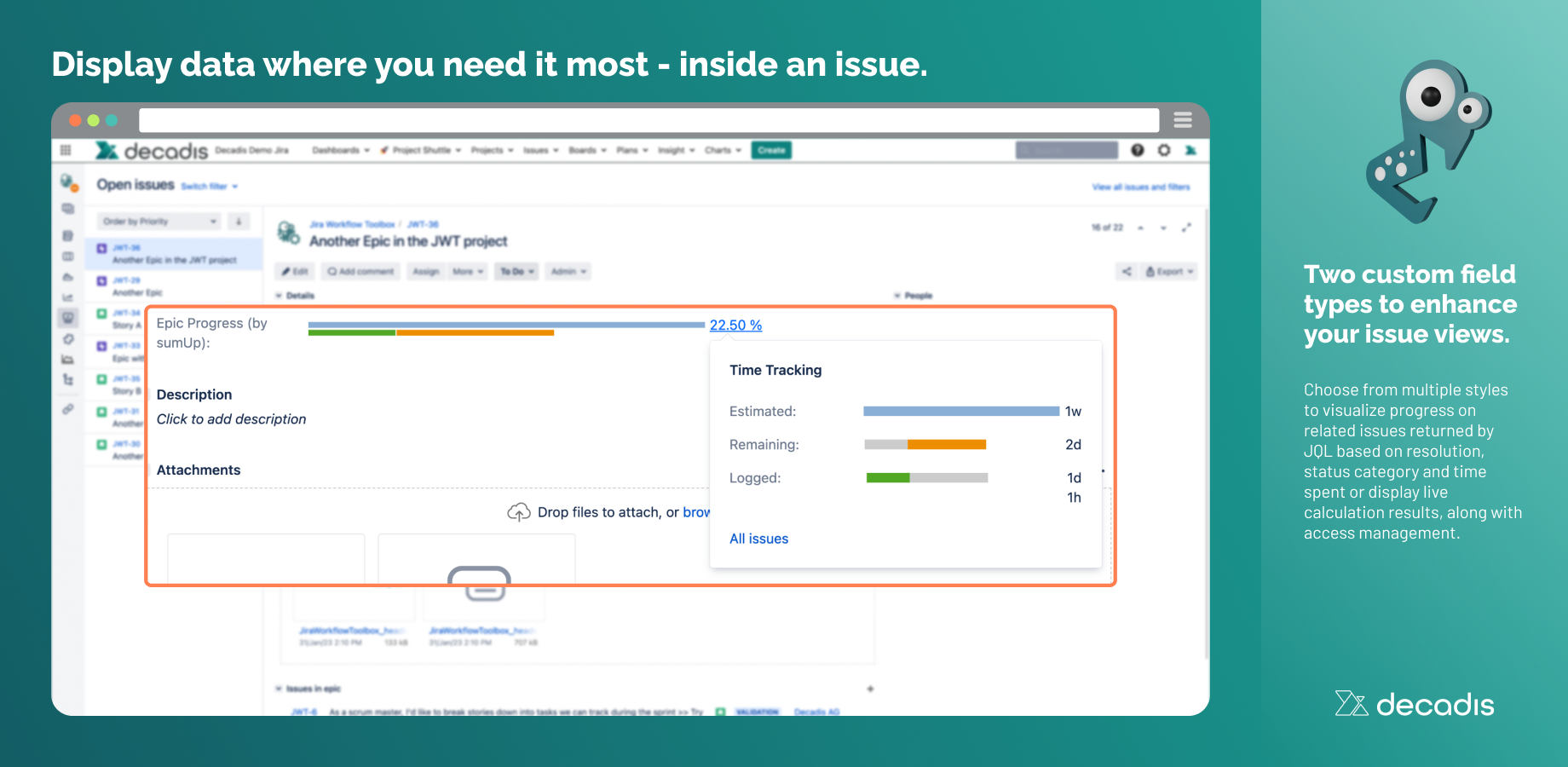Open the To Do status dropdown

pos(517,272)
